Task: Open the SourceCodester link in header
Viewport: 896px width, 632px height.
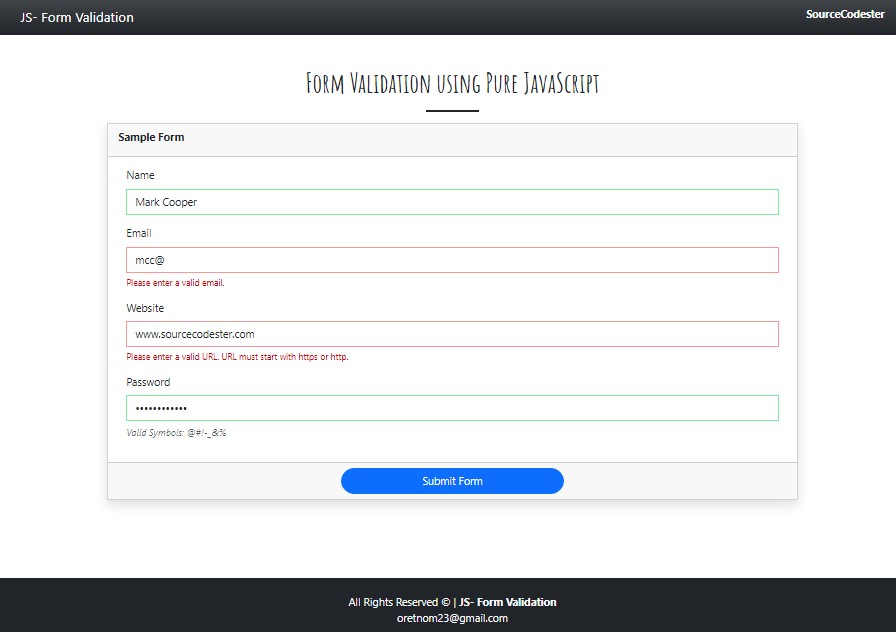Action: pos(845,14)
